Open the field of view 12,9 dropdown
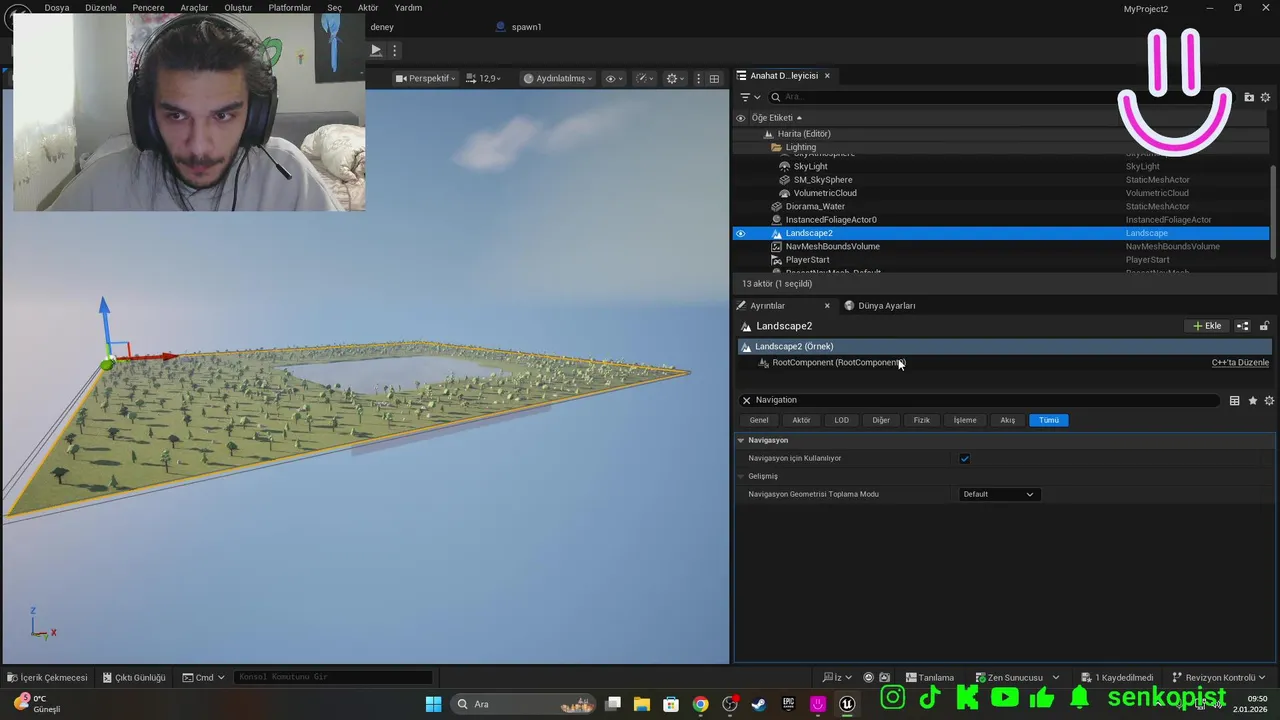1280x720 pixels. 484,78
